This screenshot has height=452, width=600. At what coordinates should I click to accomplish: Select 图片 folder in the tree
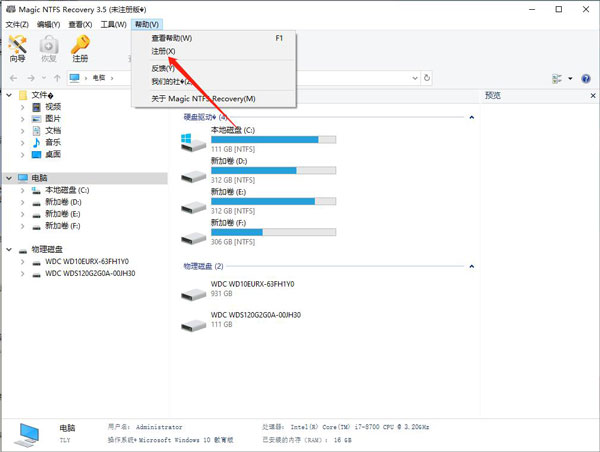(x=53, y=119)
